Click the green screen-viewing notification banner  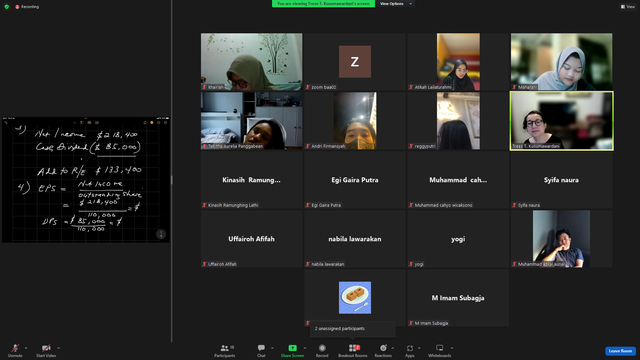(x=323, y=4)
